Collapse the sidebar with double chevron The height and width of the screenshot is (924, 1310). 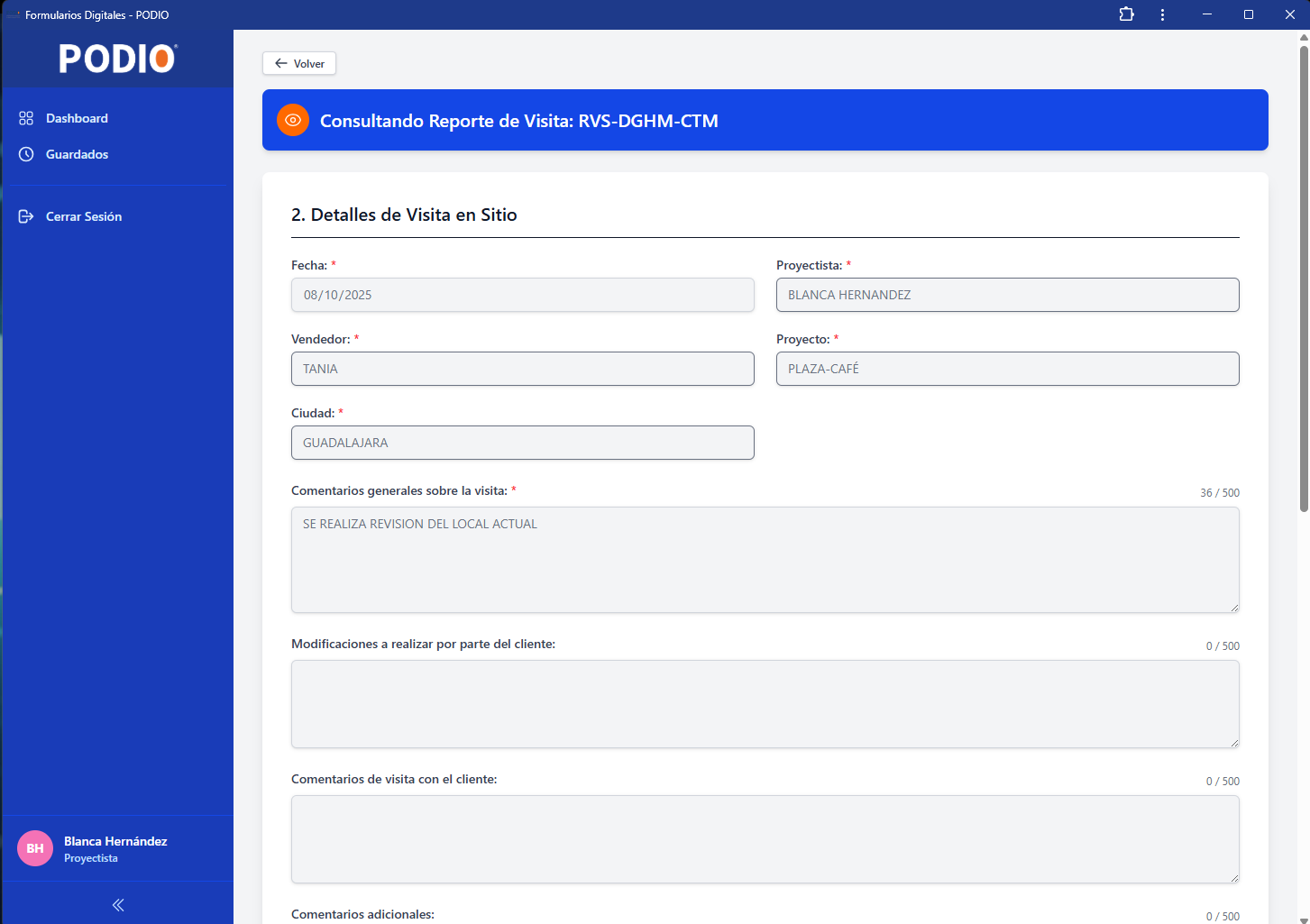coord(118,905)
